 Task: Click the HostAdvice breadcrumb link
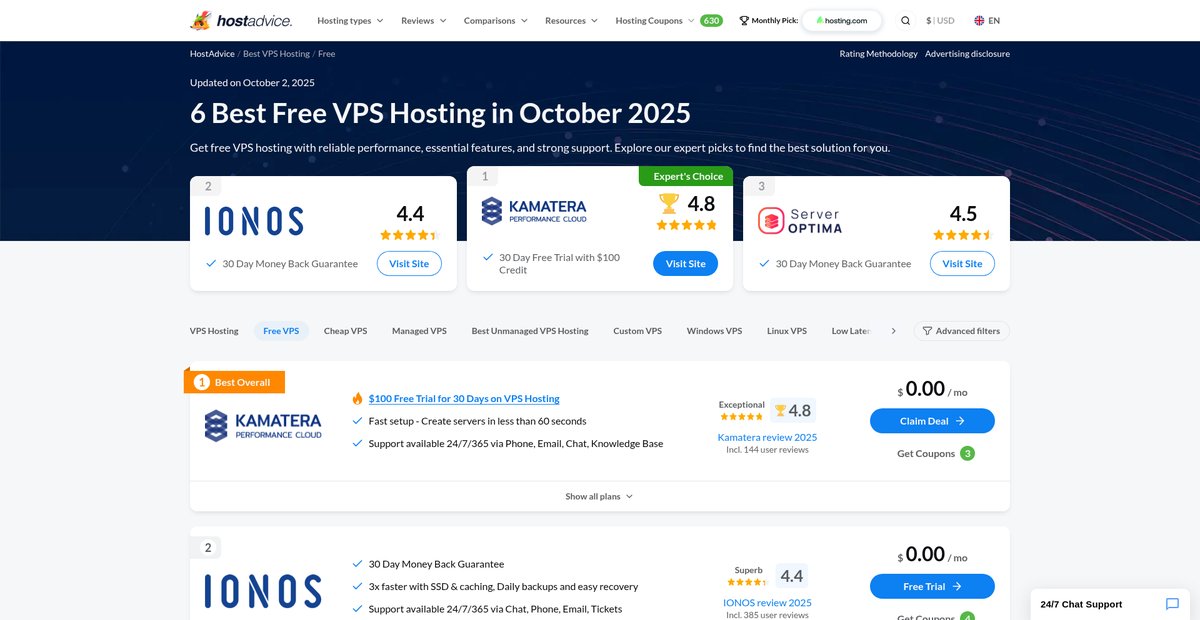(x=212, y=54)
